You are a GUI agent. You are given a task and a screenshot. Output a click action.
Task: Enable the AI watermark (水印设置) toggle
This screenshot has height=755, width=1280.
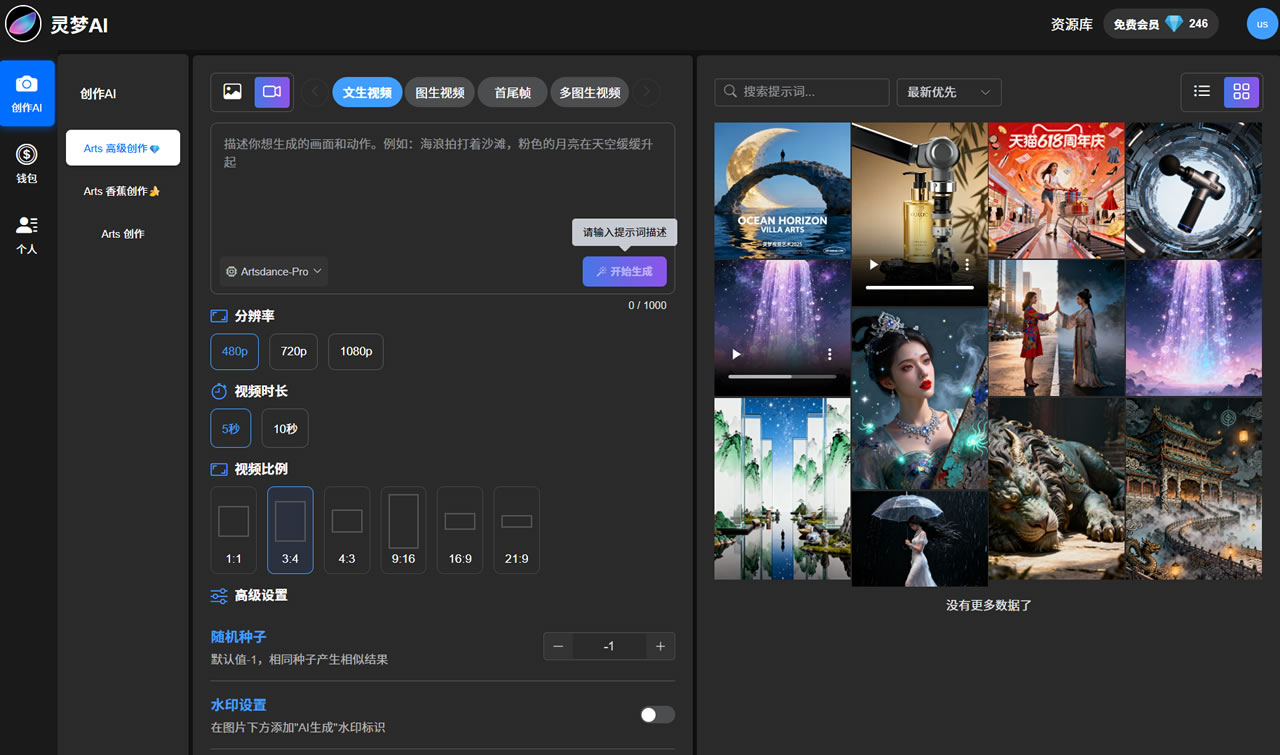coord(657,714)
